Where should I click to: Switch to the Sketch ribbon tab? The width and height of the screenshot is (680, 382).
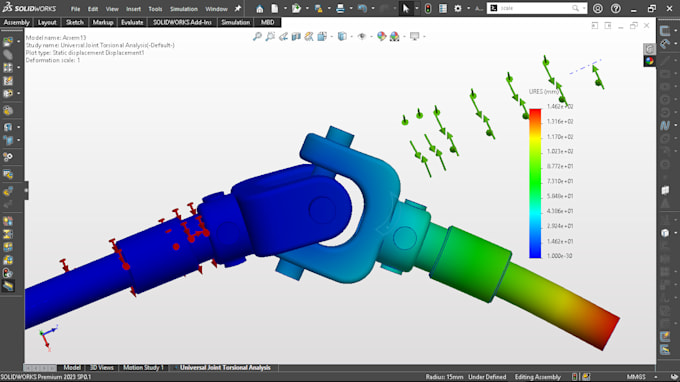[75, 22]
